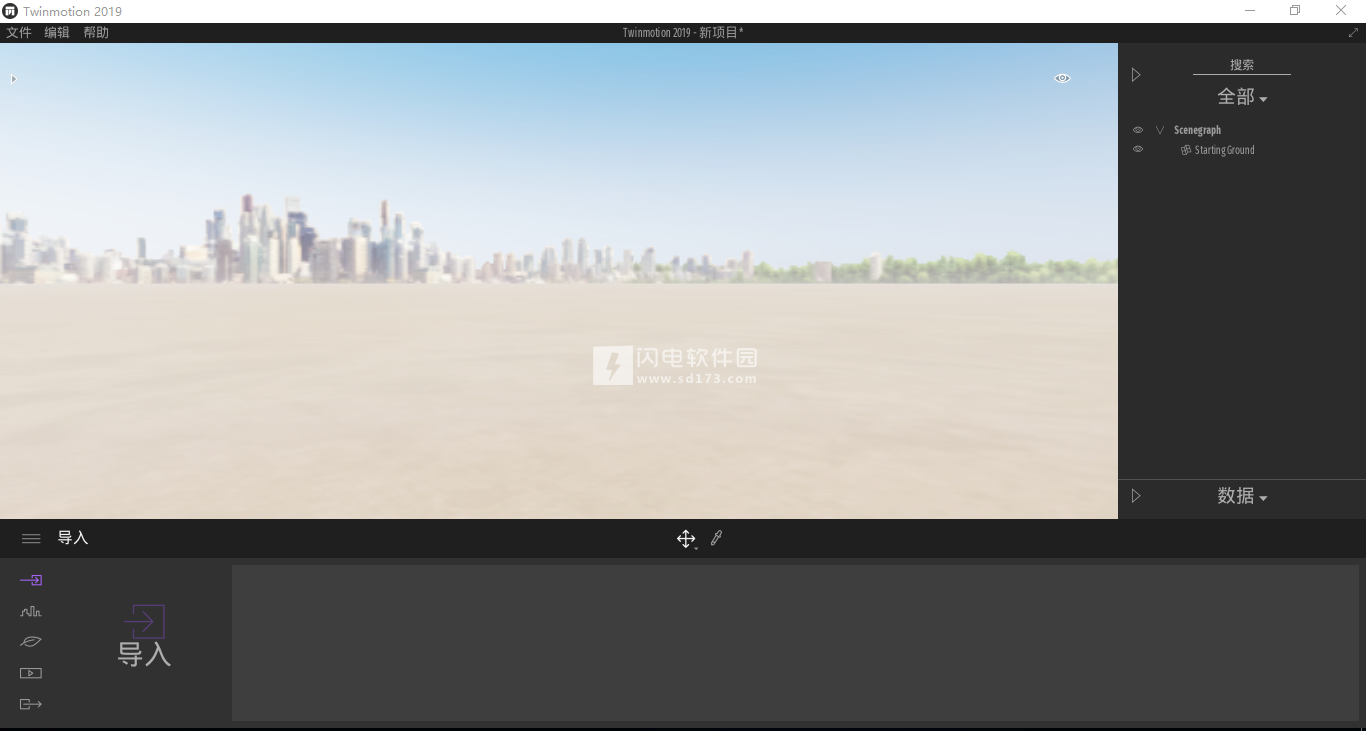Select Starting Ground in the tree
The height and width of the screenshot is (731, 1366).
(x=1224, y=150)
